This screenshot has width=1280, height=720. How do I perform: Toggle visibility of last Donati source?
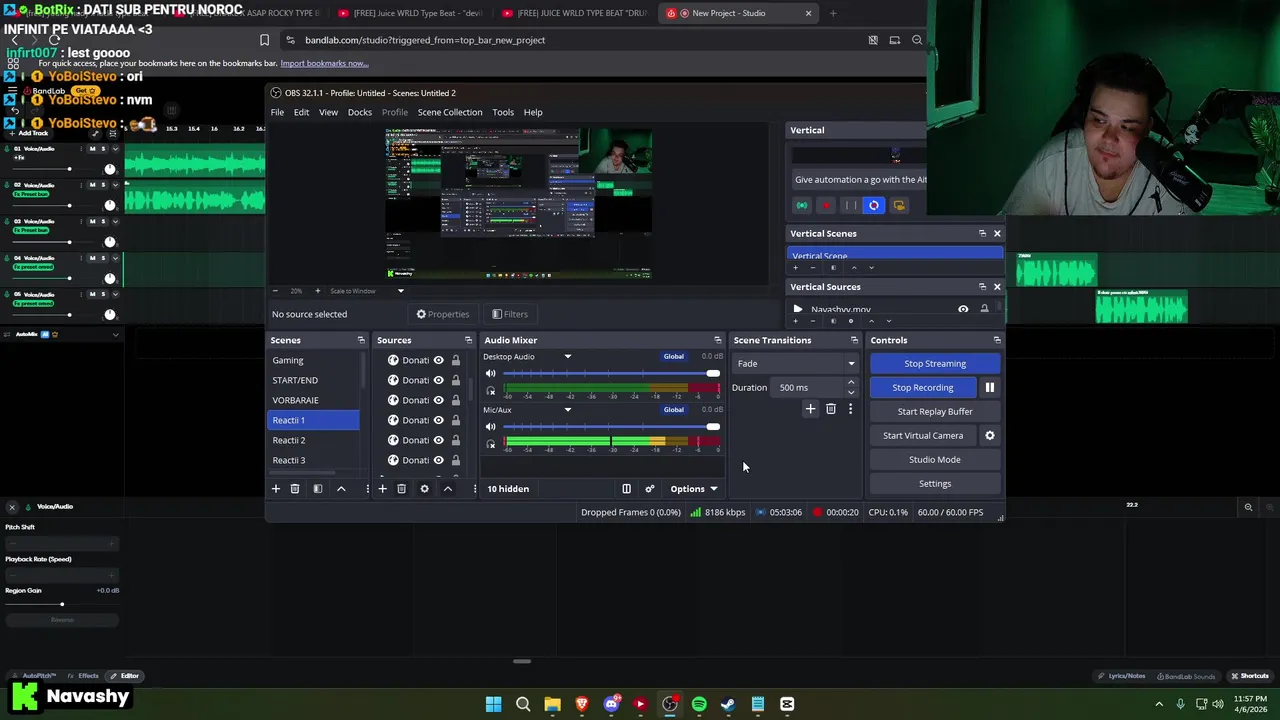438,460
